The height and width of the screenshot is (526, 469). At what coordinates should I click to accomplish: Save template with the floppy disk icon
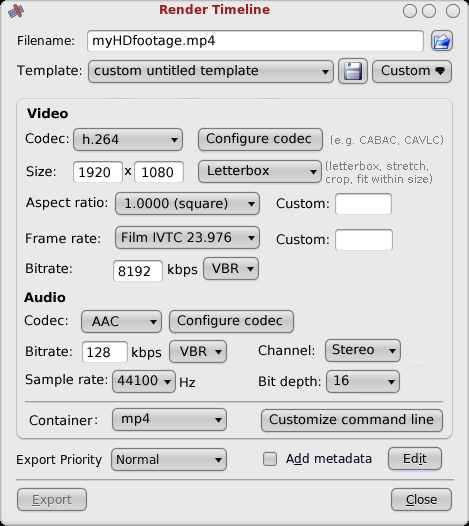point(353,71)
